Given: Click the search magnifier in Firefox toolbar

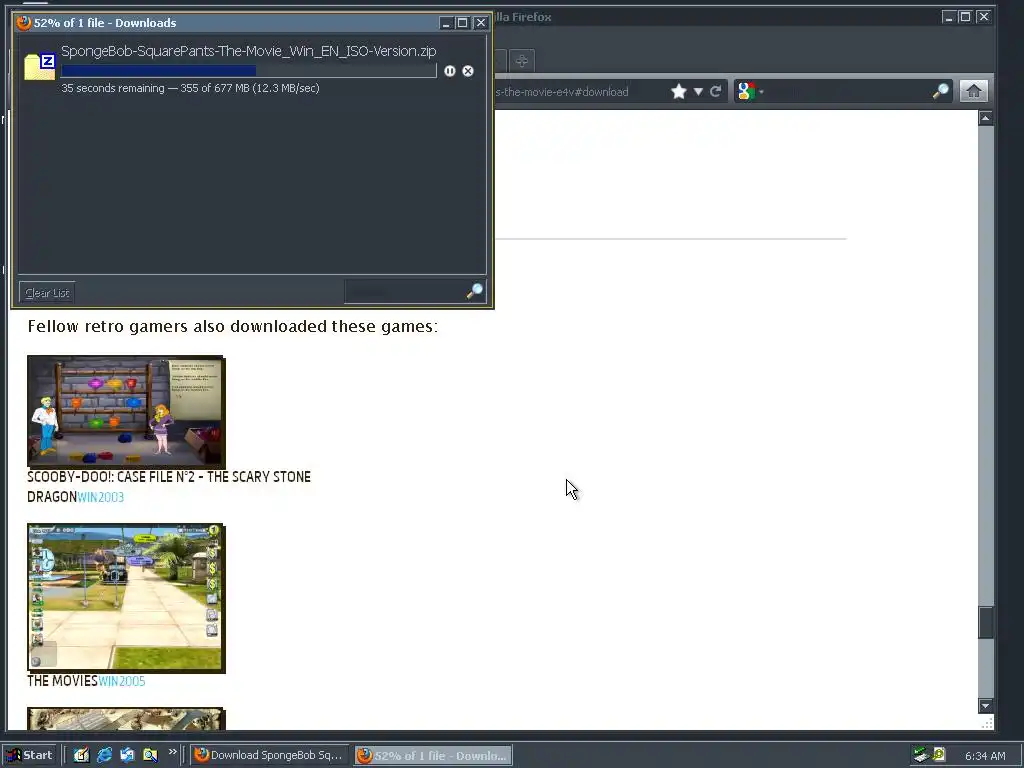Looking at the screenshot, I should [940, 91].
